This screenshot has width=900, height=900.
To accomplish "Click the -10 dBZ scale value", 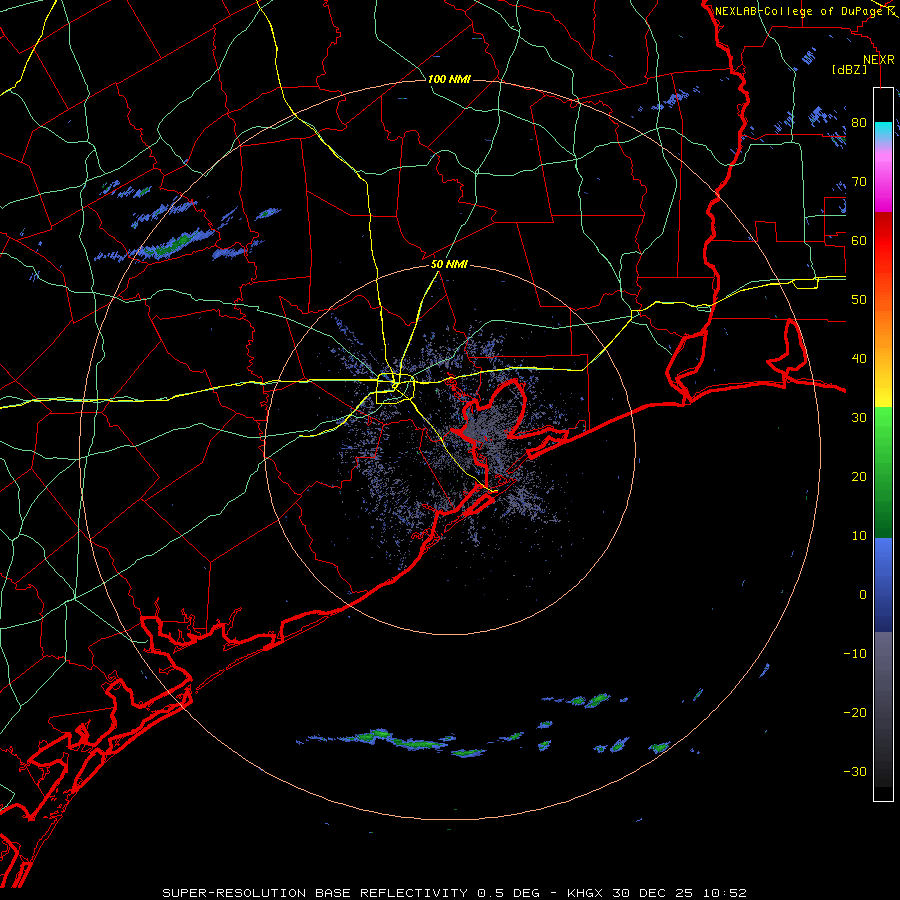I will coord(855,654).
